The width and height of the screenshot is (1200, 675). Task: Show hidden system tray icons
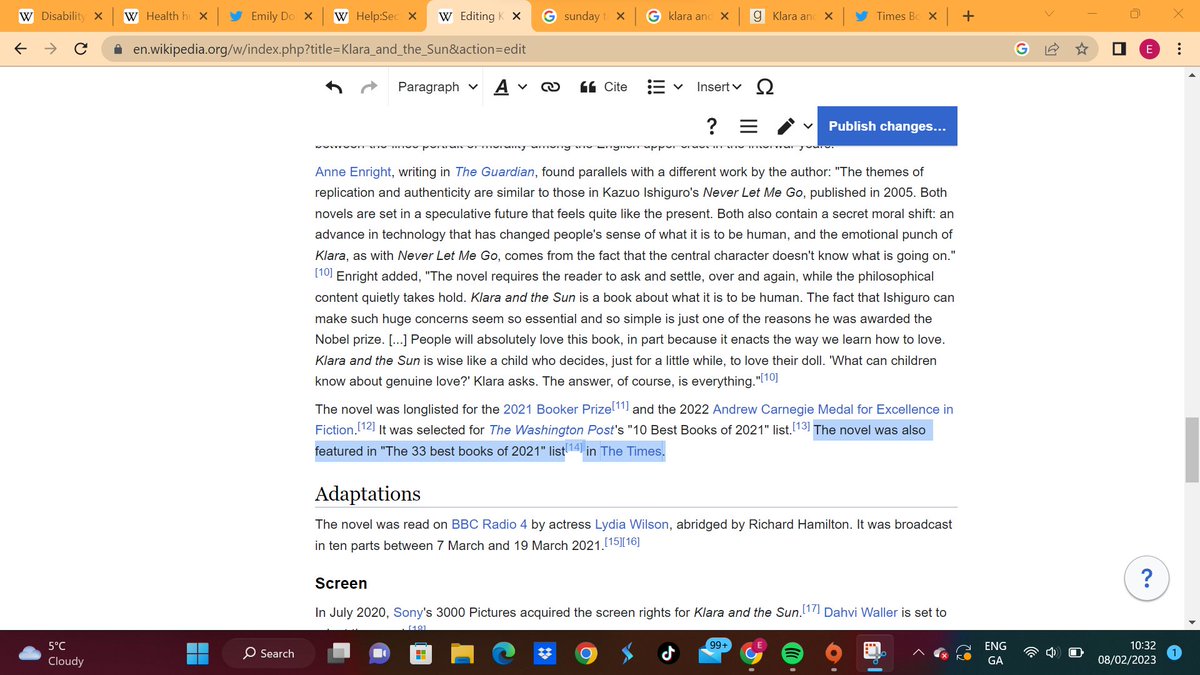click(x=916, y=653)
